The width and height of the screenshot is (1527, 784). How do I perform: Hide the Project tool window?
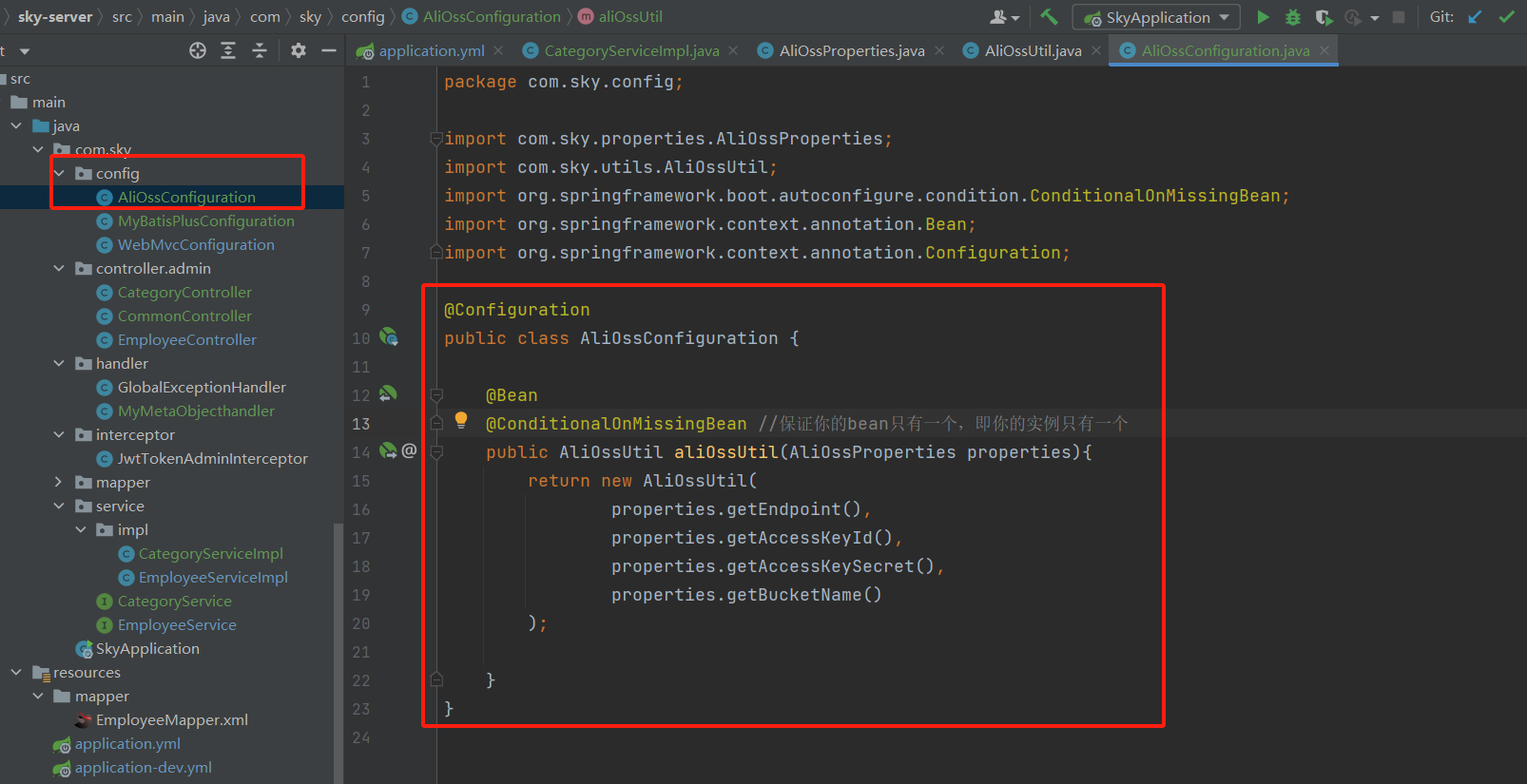click(x=329, y=50)
